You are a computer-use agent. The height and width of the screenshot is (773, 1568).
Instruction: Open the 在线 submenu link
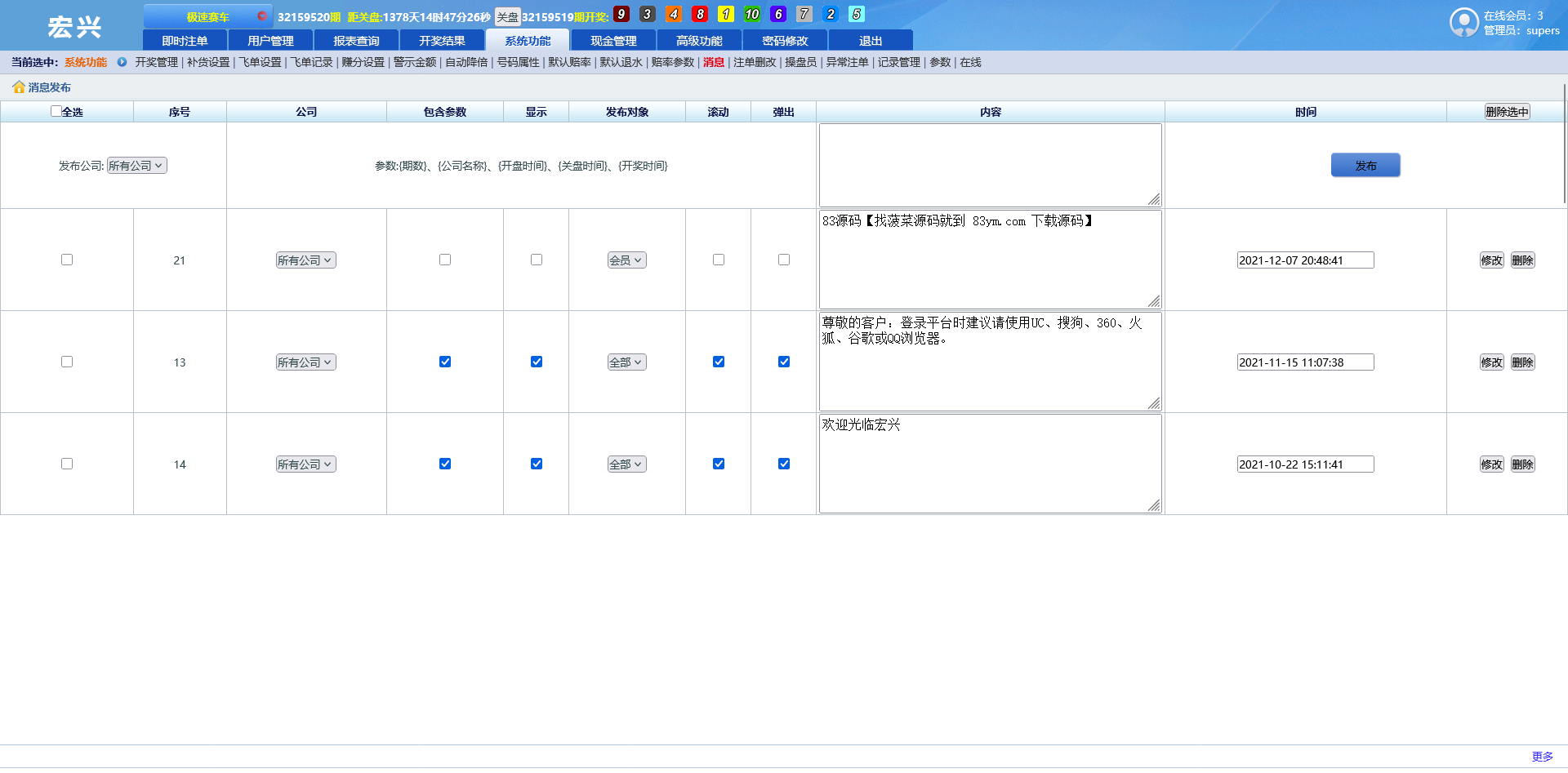(970, 62)
